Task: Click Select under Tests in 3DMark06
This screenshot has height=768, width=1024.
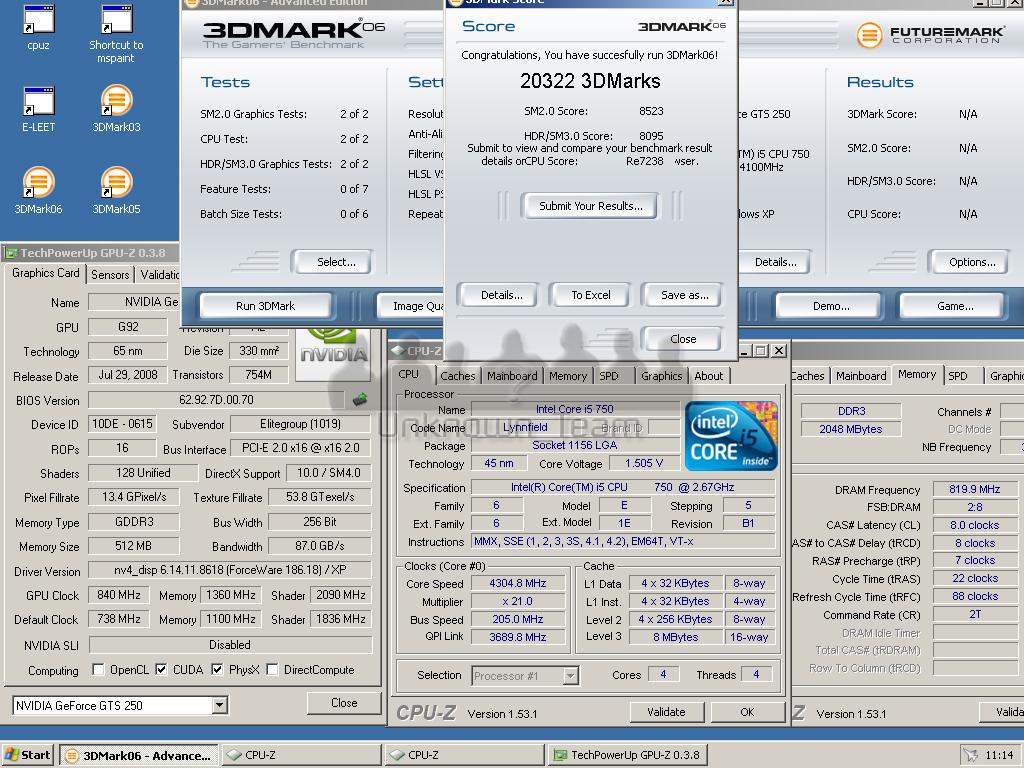Action: [x=336, y=262]
